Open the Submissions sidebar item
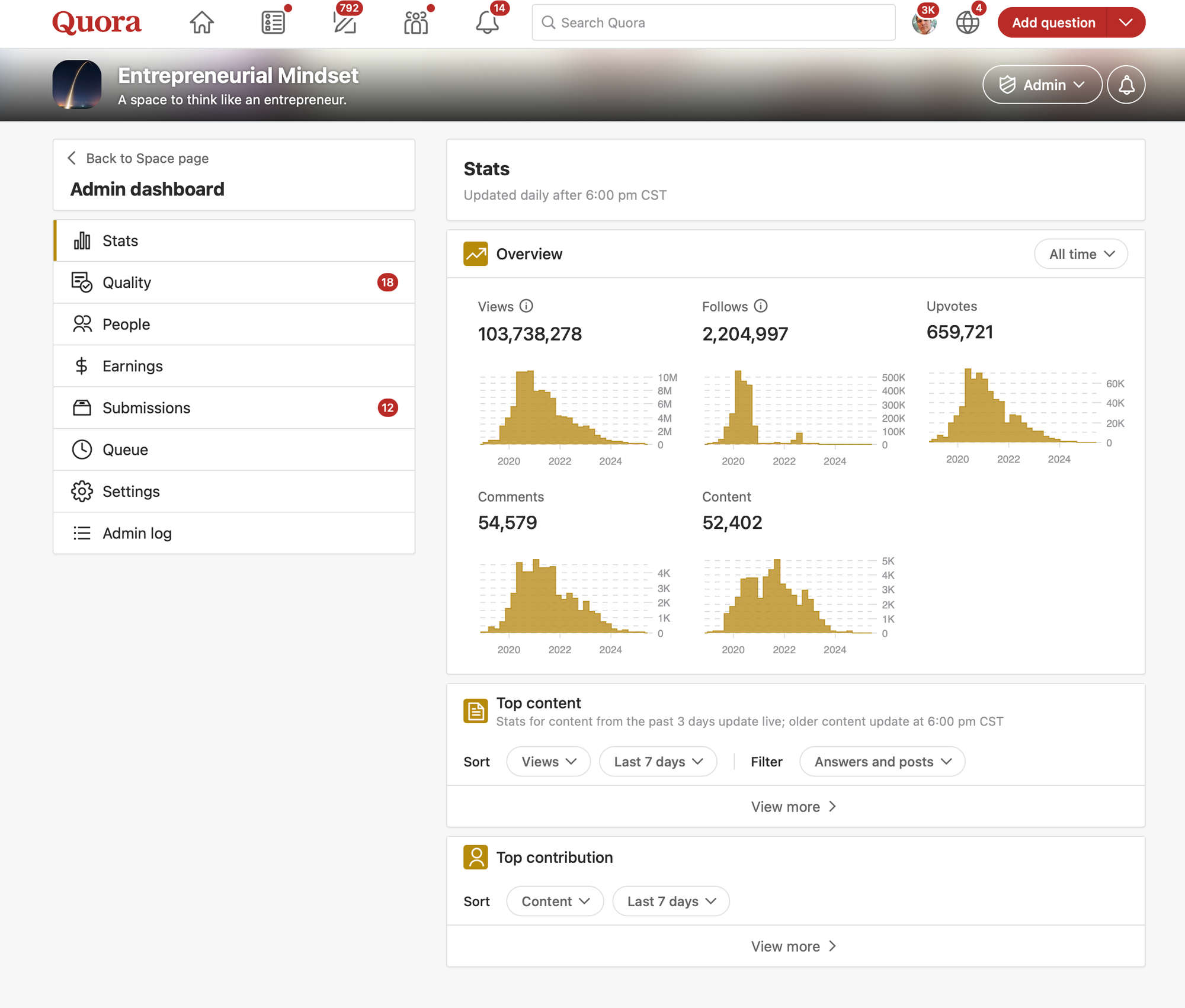 pos(234,408)
